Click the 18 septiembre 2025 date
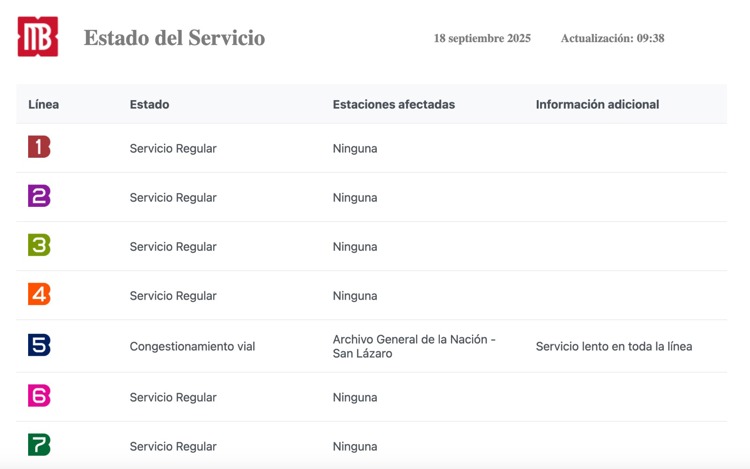Image resolution: width=750 pixels, height=469 pixels. 482,39
